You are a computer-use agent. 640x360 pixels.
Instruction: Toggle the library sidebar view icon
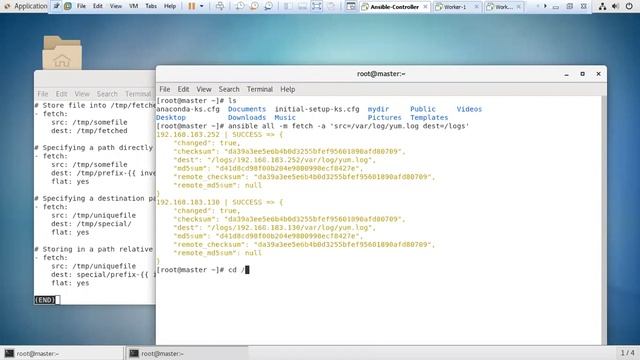[288, 6]
